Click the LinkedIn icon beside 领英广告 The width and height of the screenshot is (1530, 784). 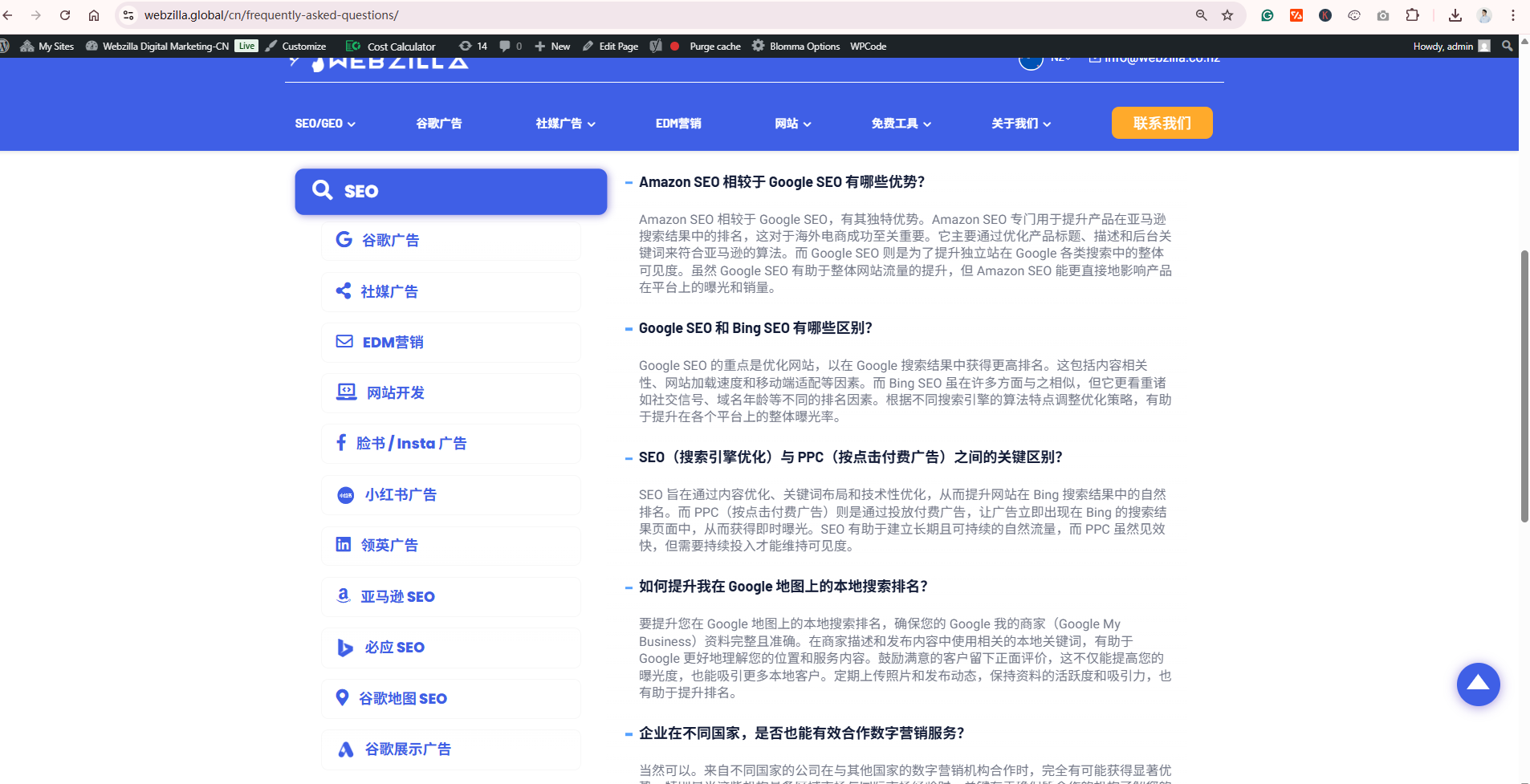point(343,544)
